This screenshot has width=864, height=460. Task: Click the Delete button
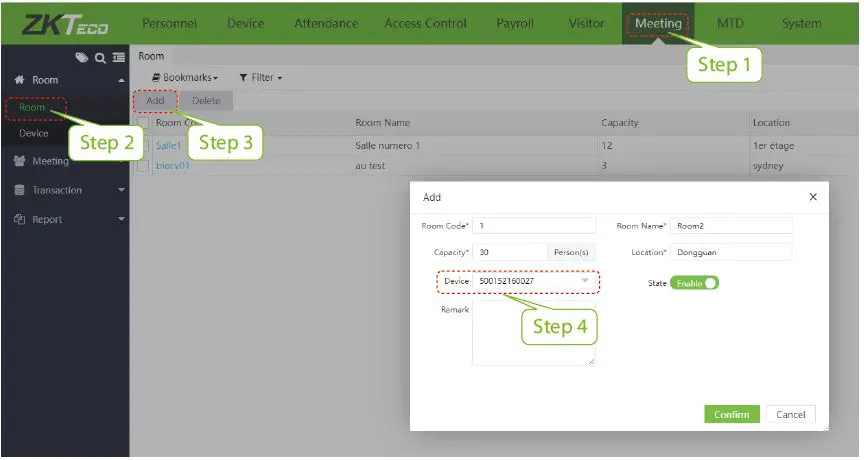pyautogui.click(x=206, y=101)
